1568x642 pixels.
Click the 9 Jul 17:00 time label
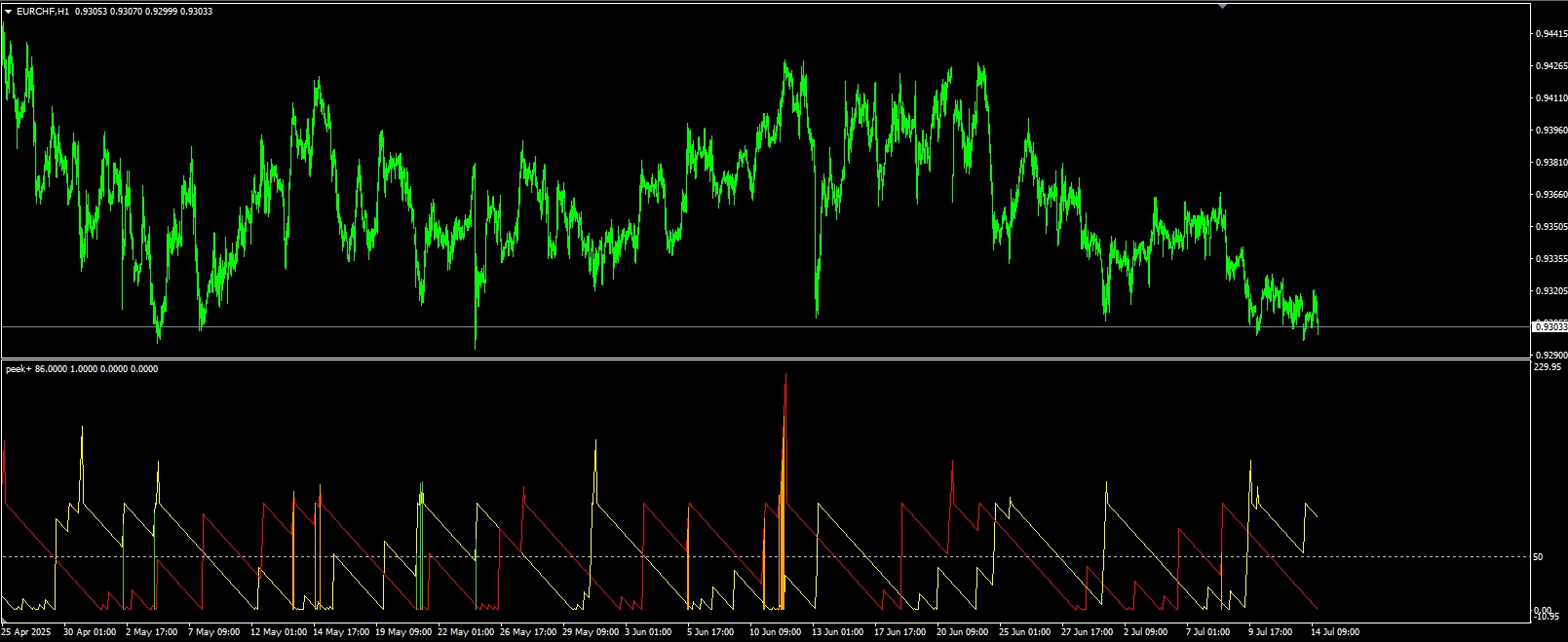point(1271,632)
